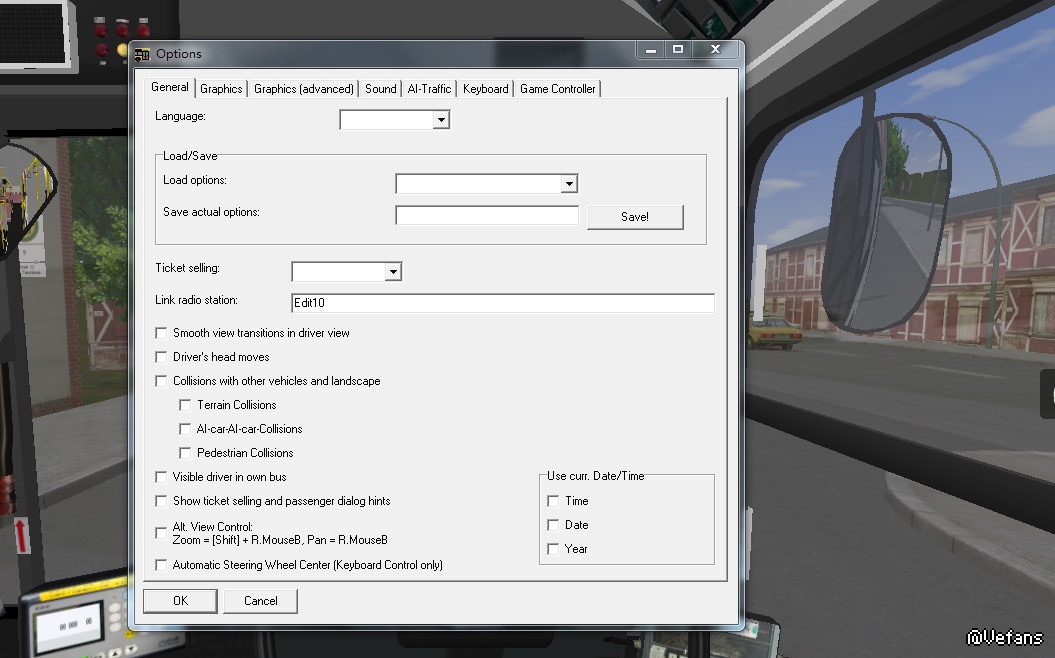
Task: Open the Game Controller tab
Action: (557, 89)
